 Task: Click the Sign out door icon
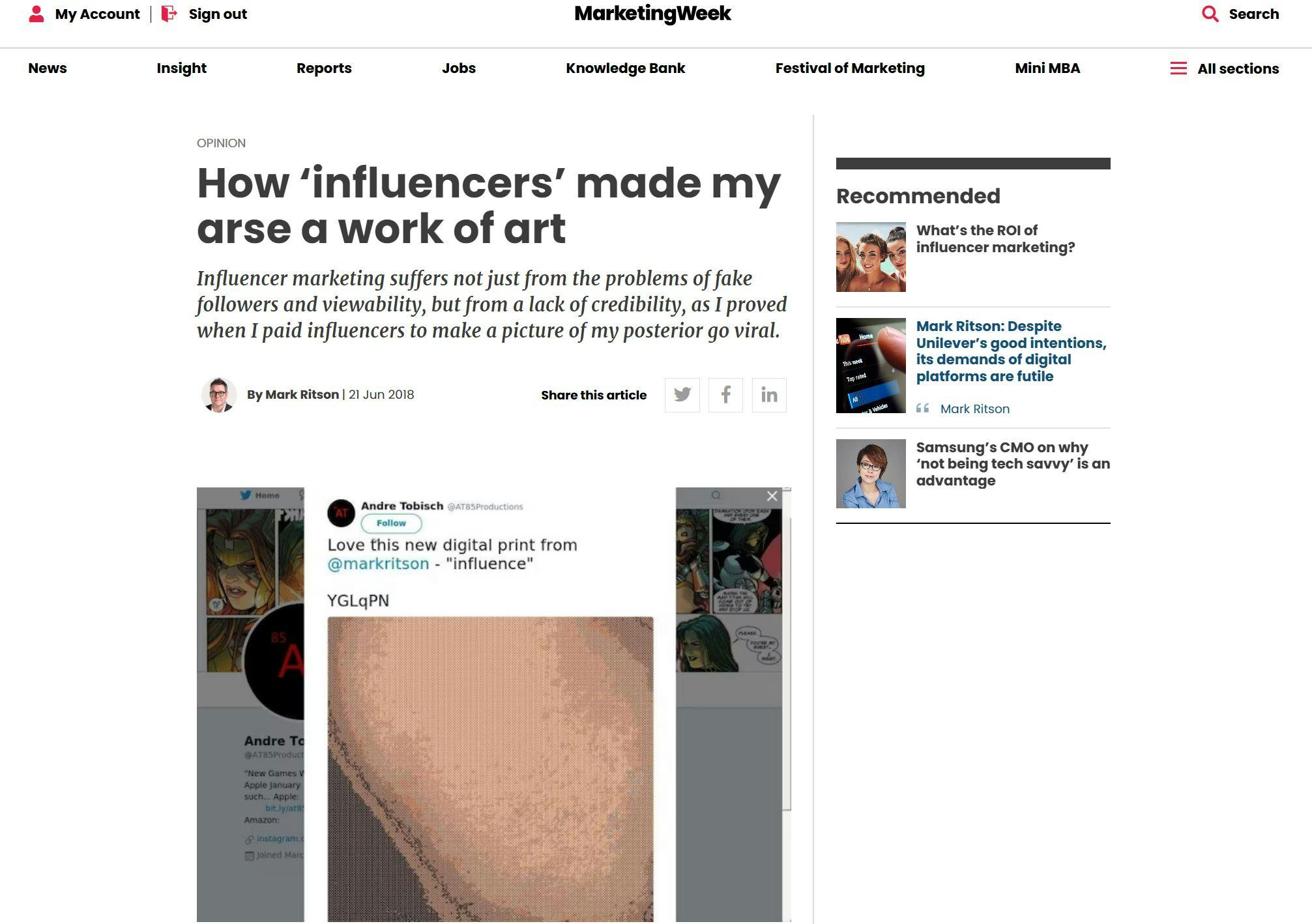[x=169, y=14]
